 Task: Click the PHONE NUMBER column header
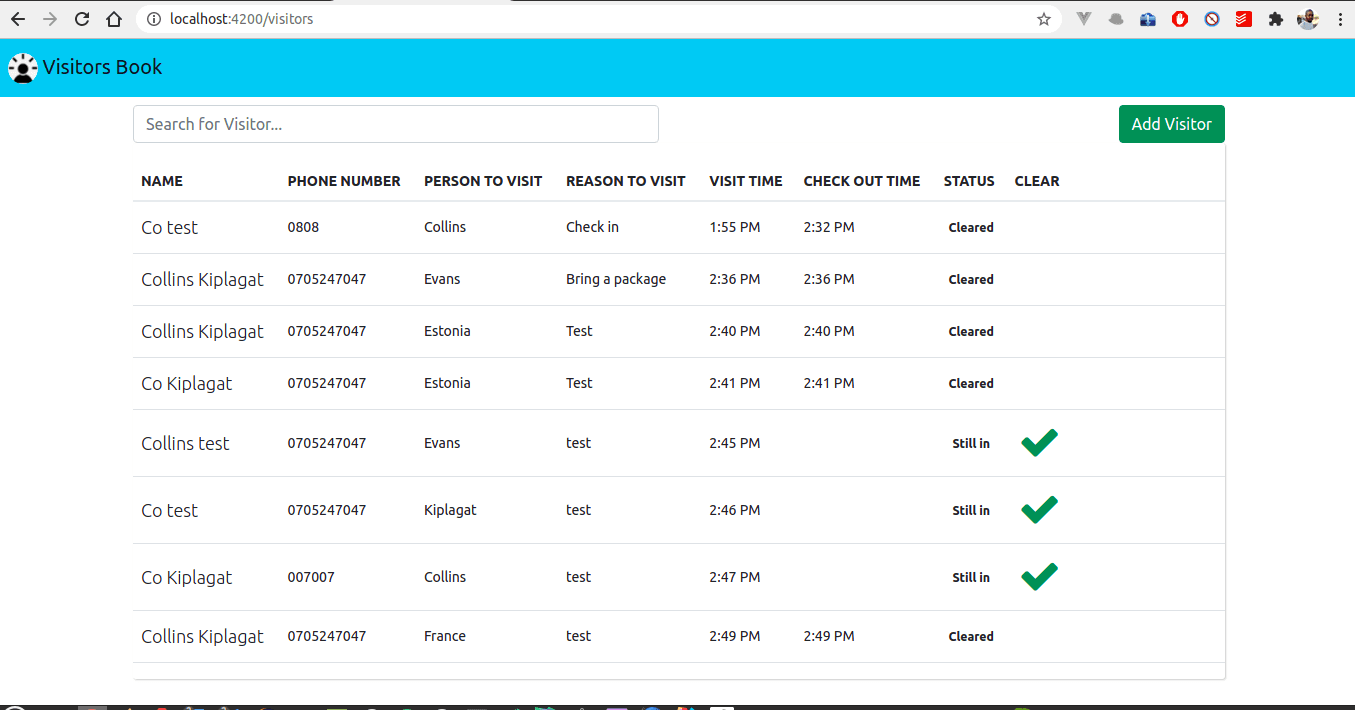(344, 181)
